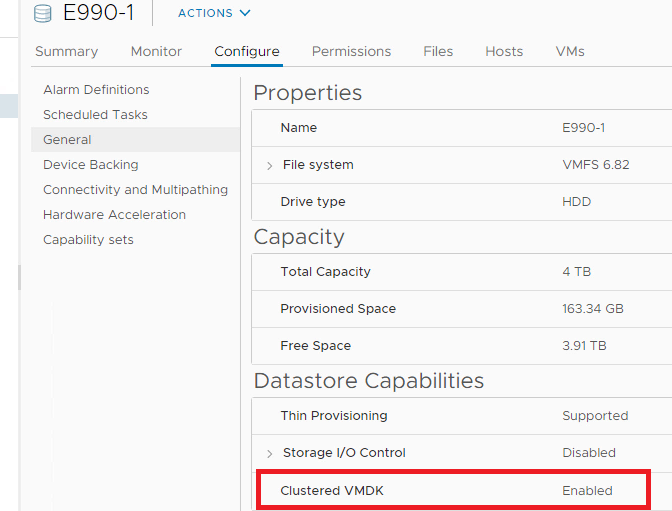Viewport: 672px width, 511px height.
Task: Open the Permissions tab
Action: point(351,51)
